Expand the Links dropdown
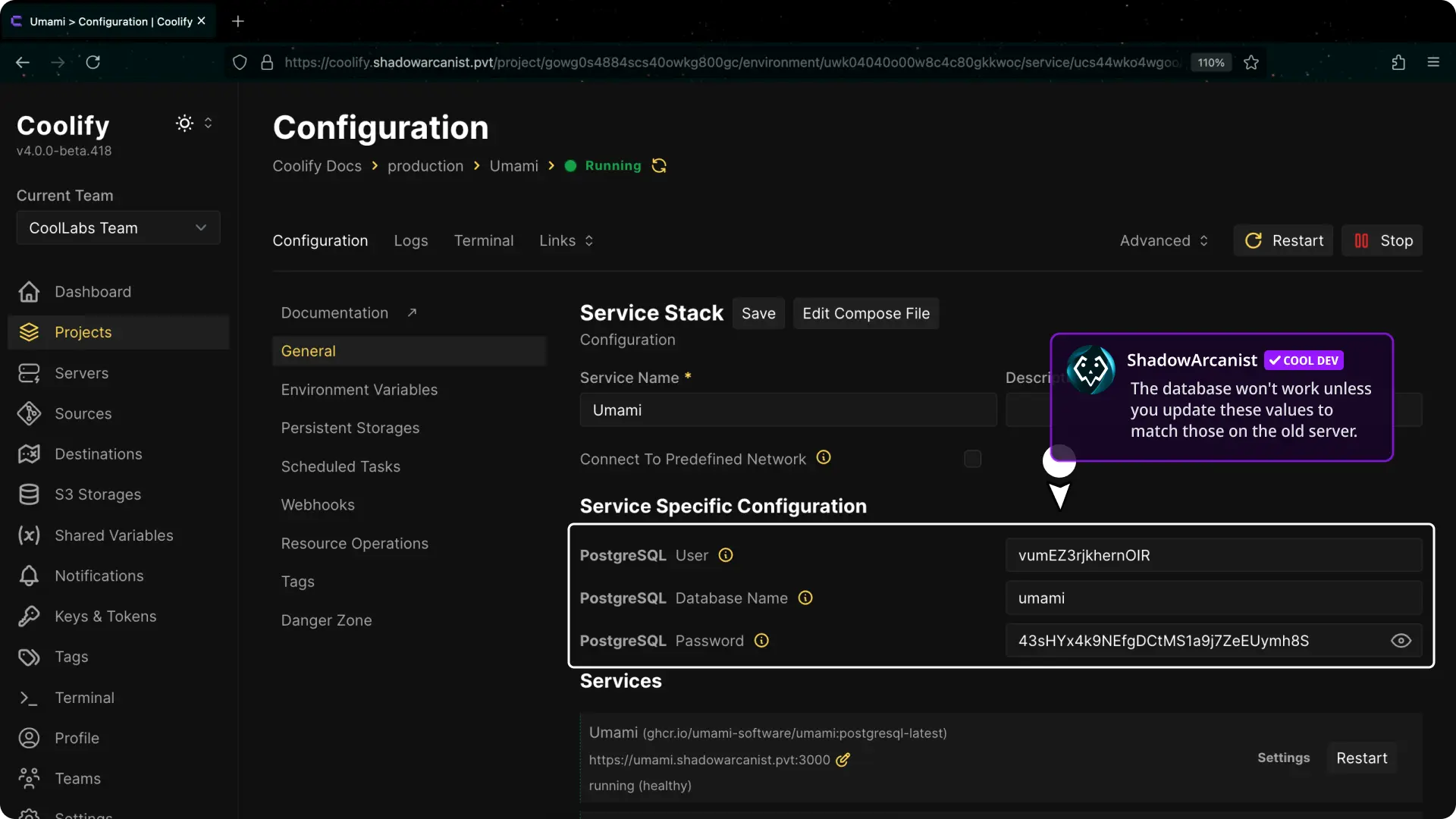 [565, 240]
